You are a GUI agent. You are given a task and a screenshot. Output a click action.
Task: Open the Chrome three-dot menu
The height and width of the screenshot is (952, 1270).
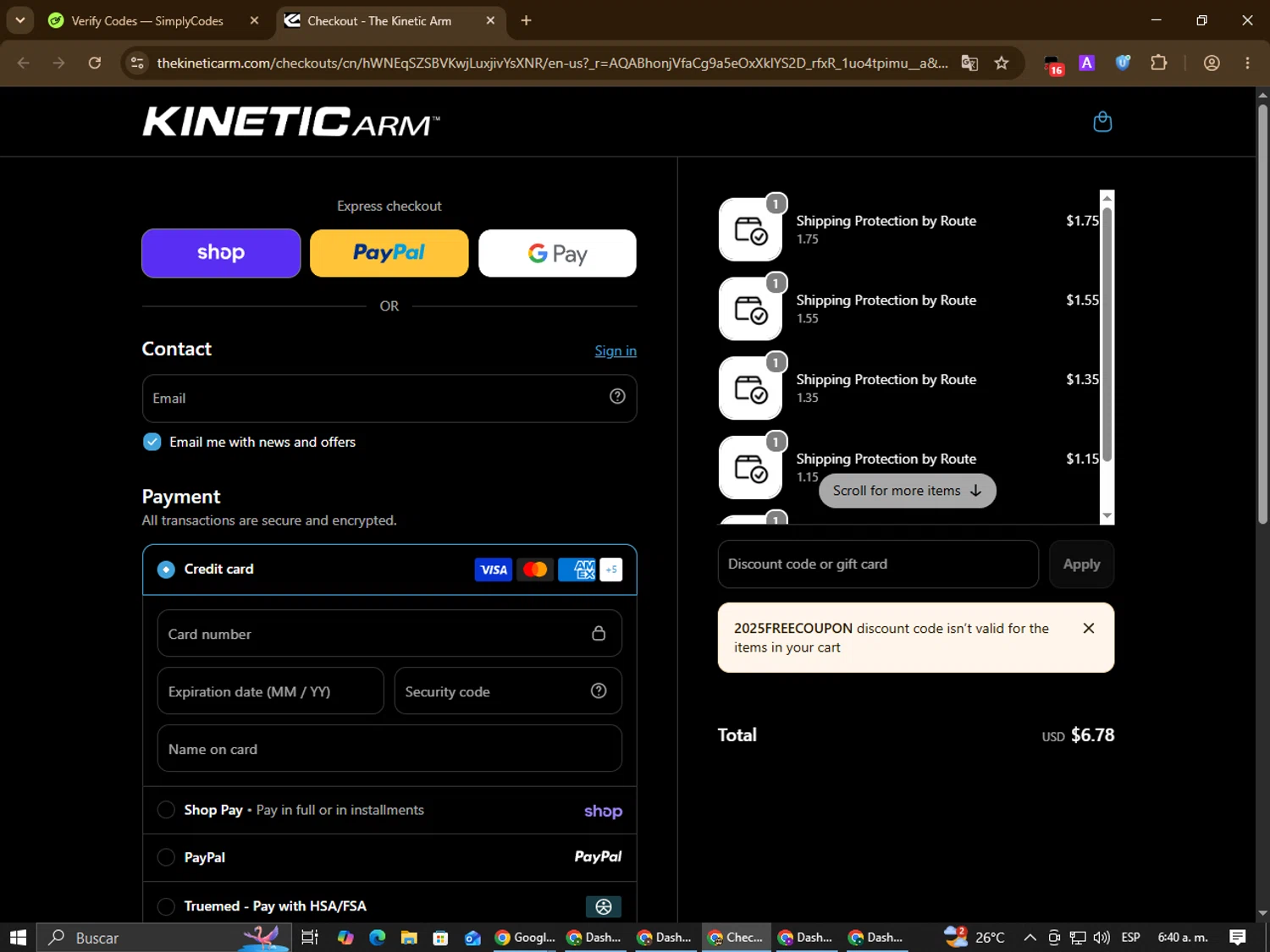(1247, 63)
